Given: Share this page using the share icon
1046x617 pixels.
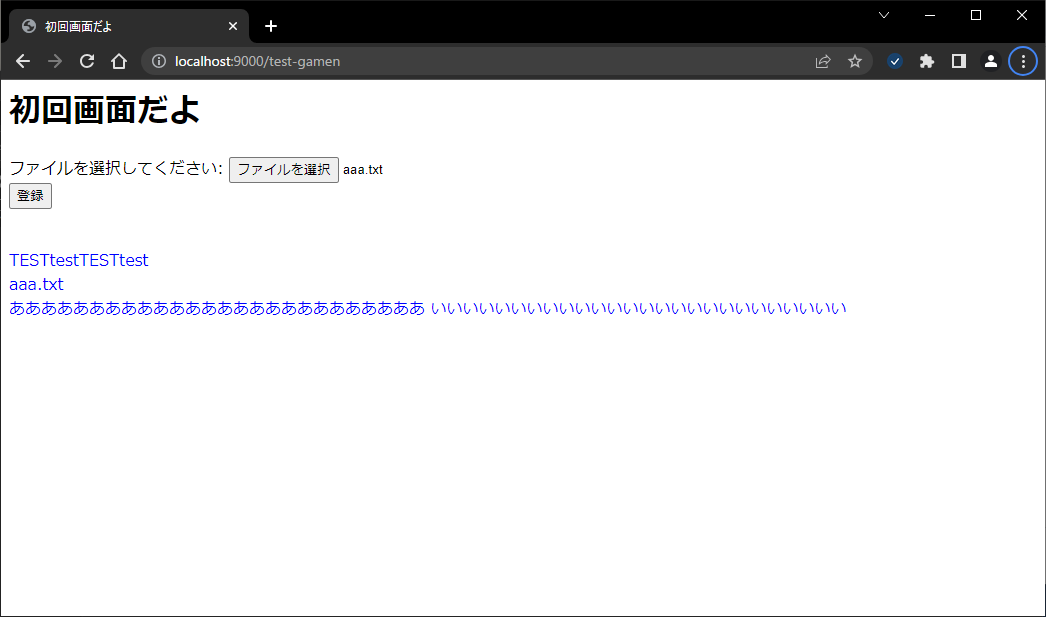Looking at the screenshot, I should [x=823, y=61].
